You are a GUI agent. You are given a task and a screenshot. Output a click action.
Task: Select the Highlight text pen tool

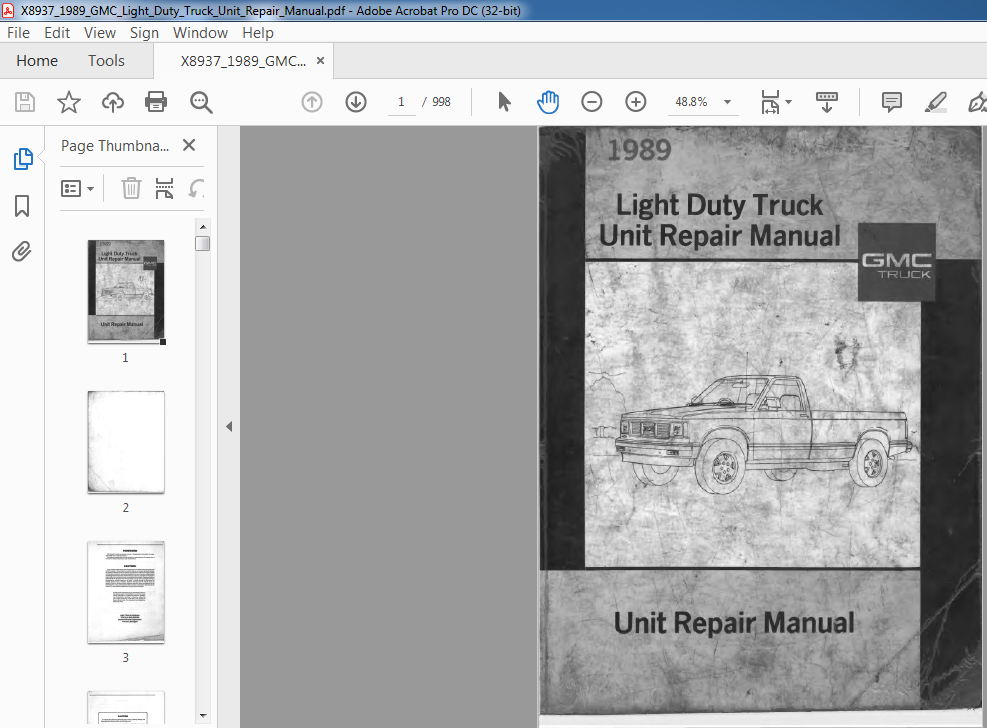935,101
